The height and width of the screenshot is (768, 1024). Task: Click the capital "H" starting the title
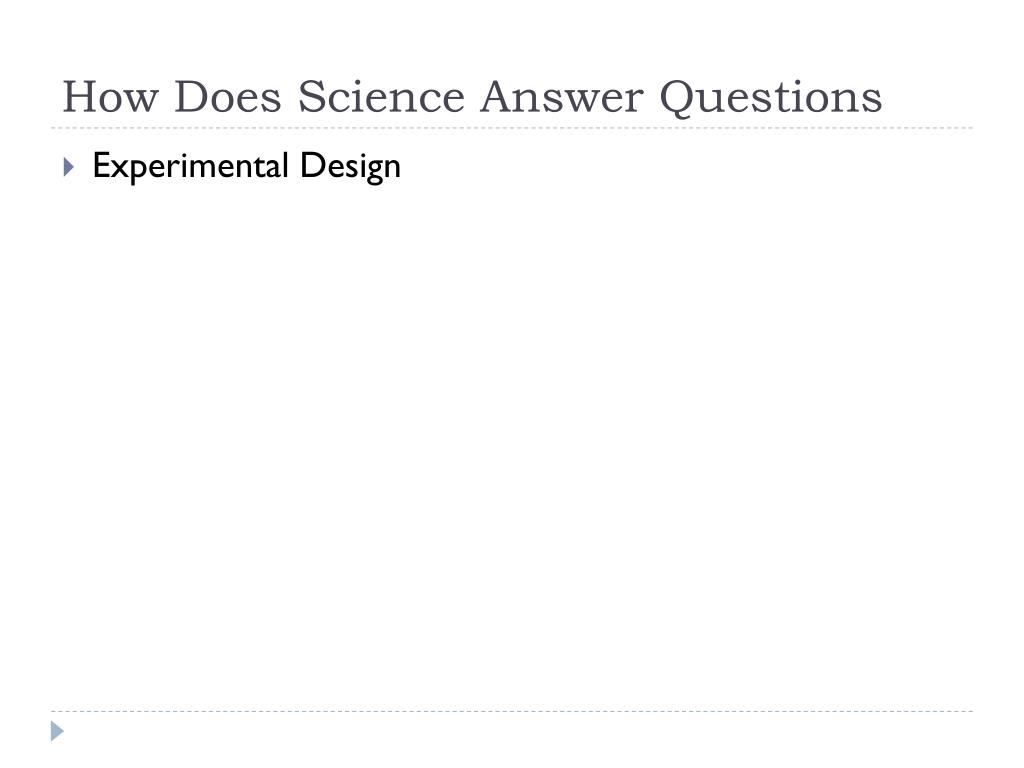point(80,97)
